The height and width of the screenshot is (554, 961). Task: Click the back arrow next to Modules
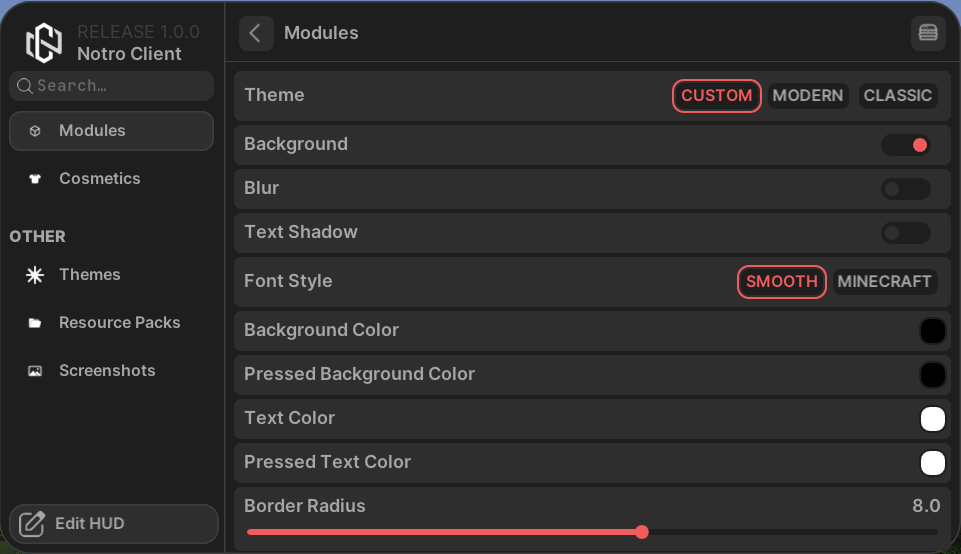[256, 33]
